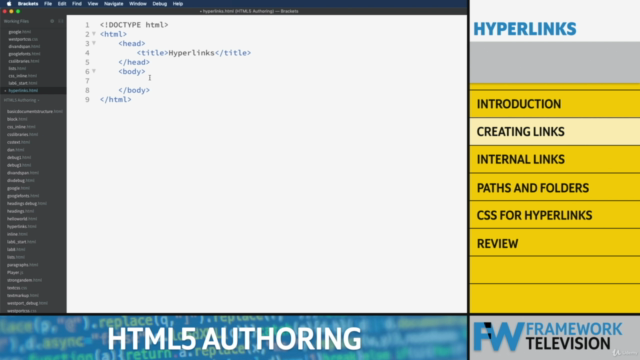Open the HTML5 Authoring project dropdown
The height and width of the screenshot is (360, 640).
tap(22, 100)
